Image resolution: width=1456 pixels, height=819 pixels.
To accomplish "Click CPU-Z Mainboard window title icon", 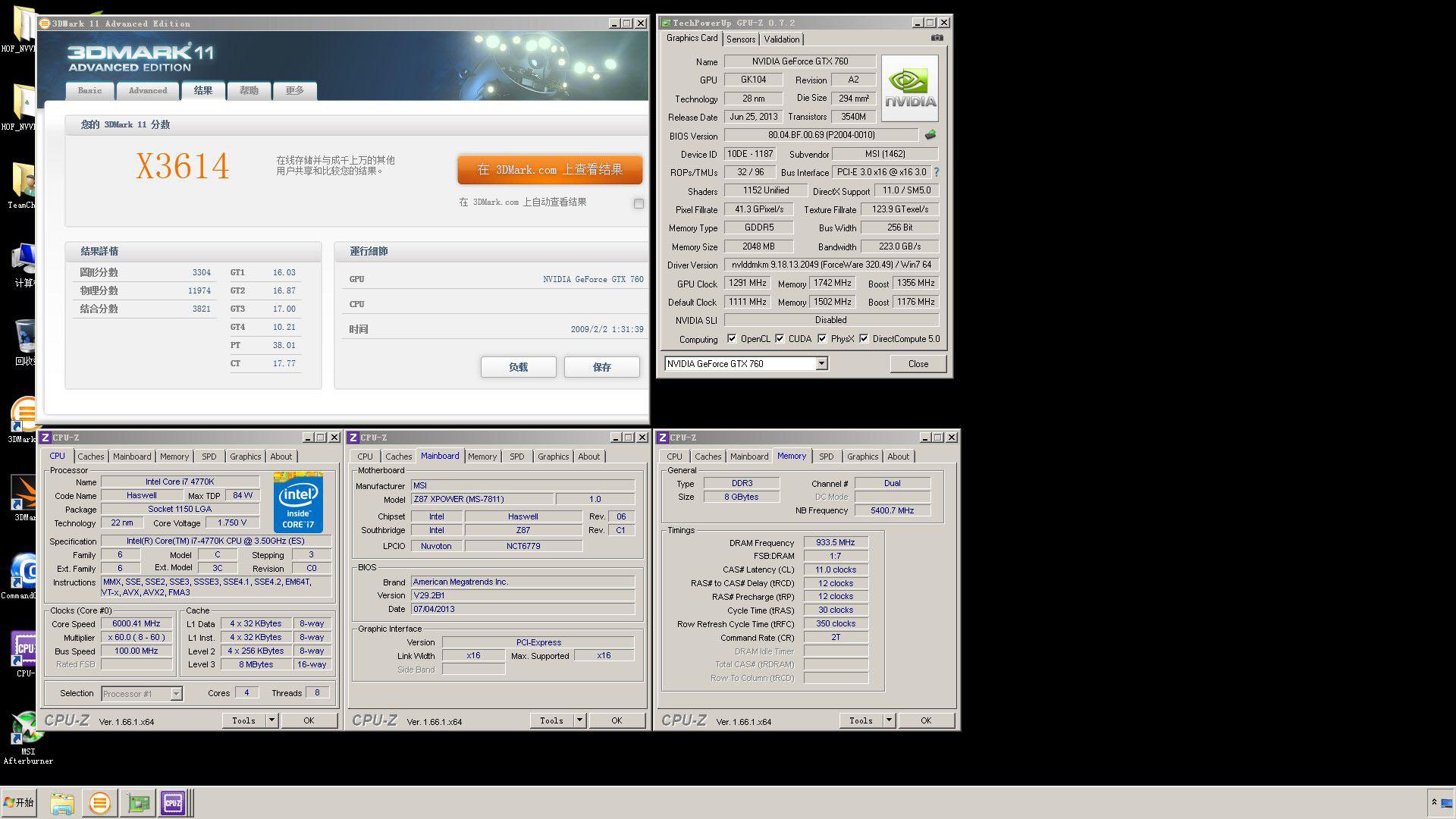I will point(353,438).
